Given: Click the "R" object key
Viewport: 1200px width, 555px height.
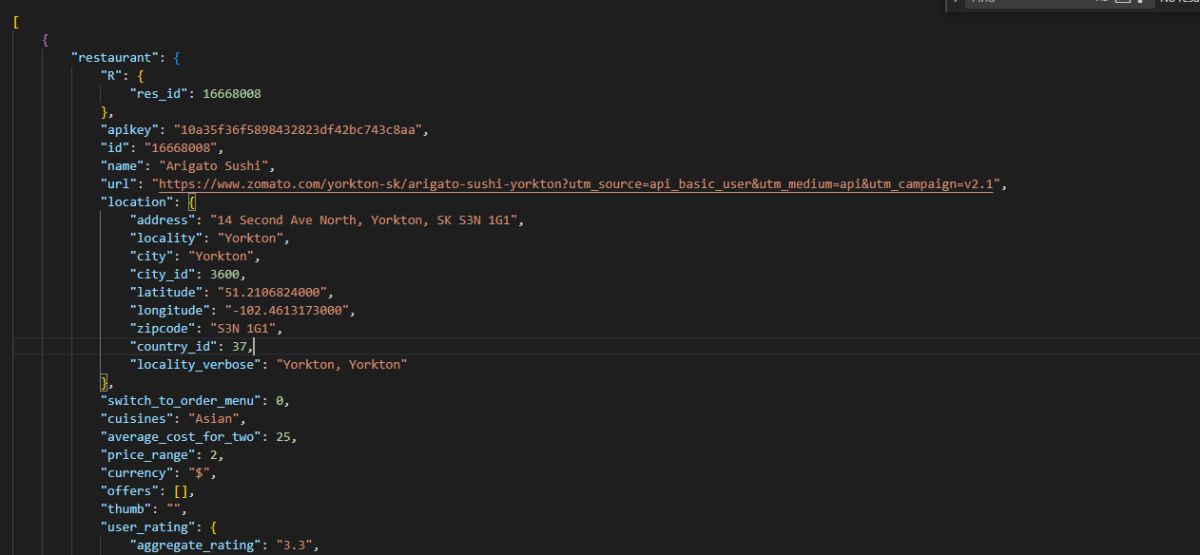Looking at the screenshot, I should click(114, 76).
